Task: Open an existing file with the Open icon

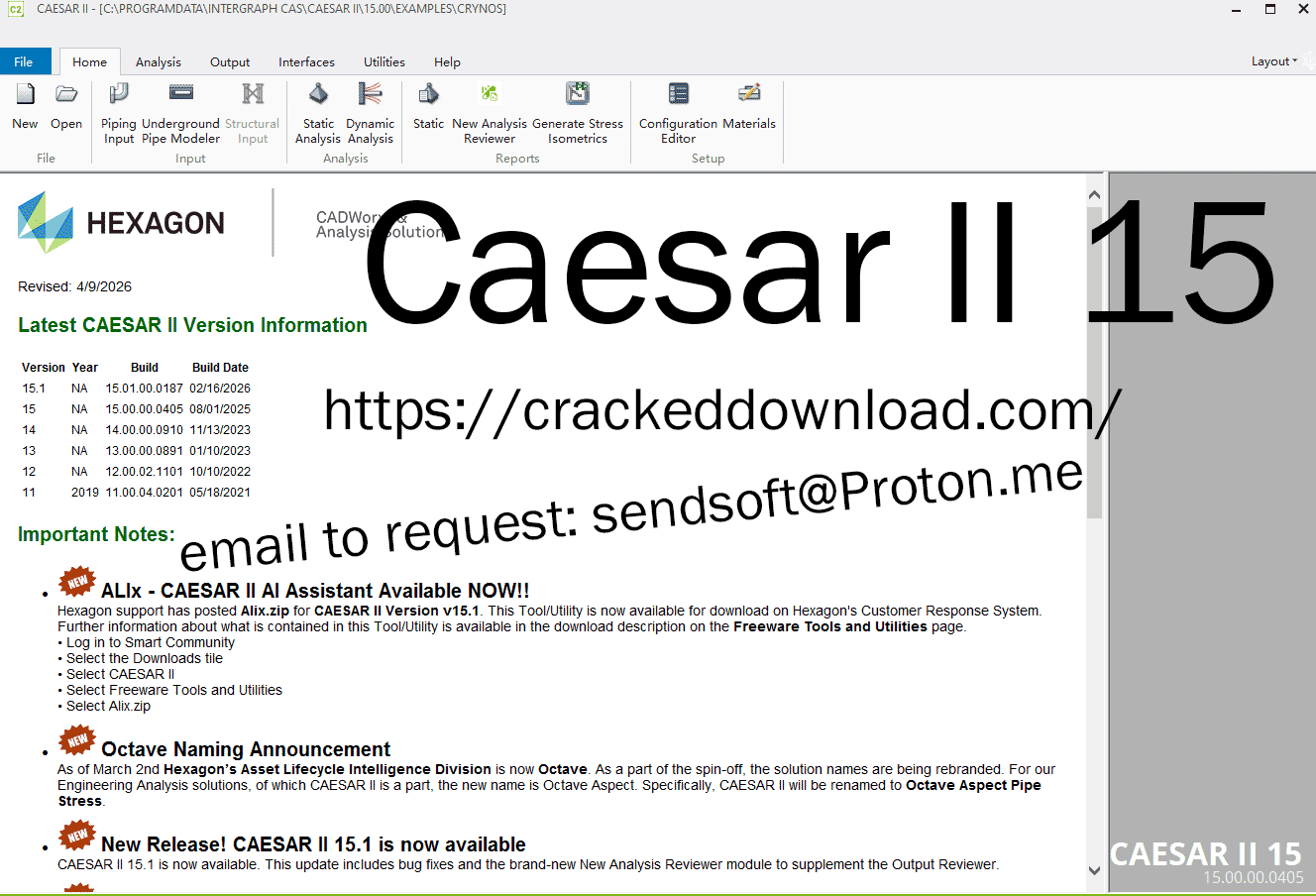Action: (66, 107)
